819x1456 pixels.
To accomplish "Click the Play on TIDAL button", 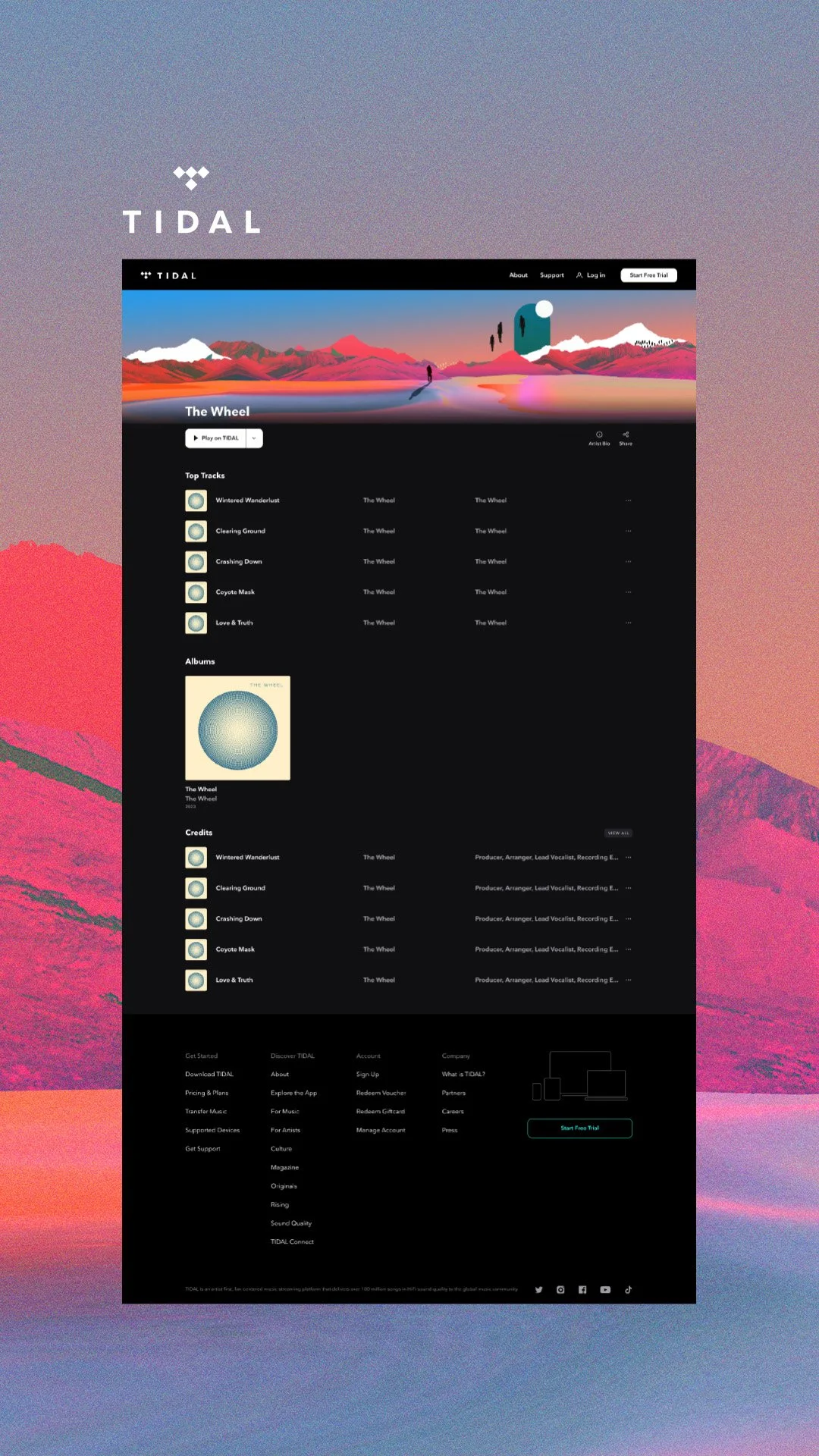I will [215, 438].
